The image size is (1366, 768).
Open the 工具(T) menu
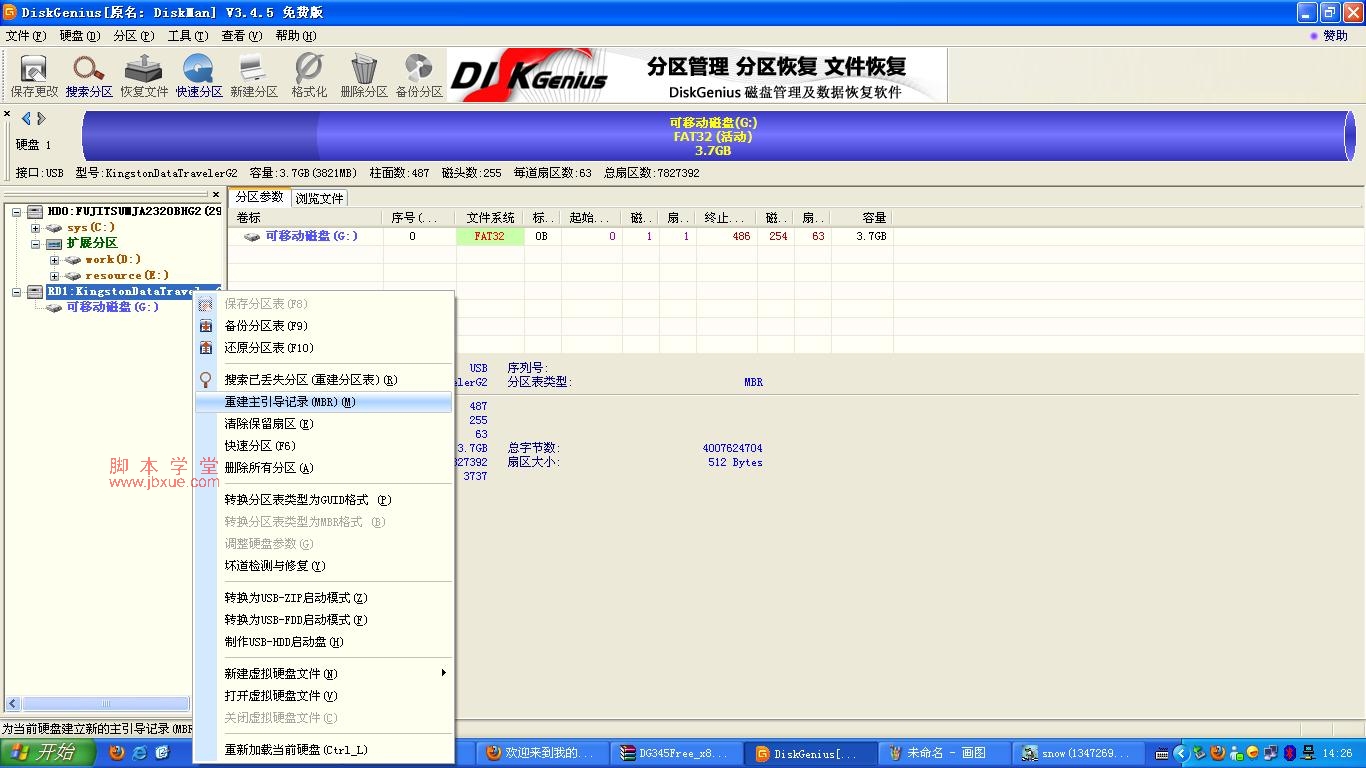click(187, 35)
